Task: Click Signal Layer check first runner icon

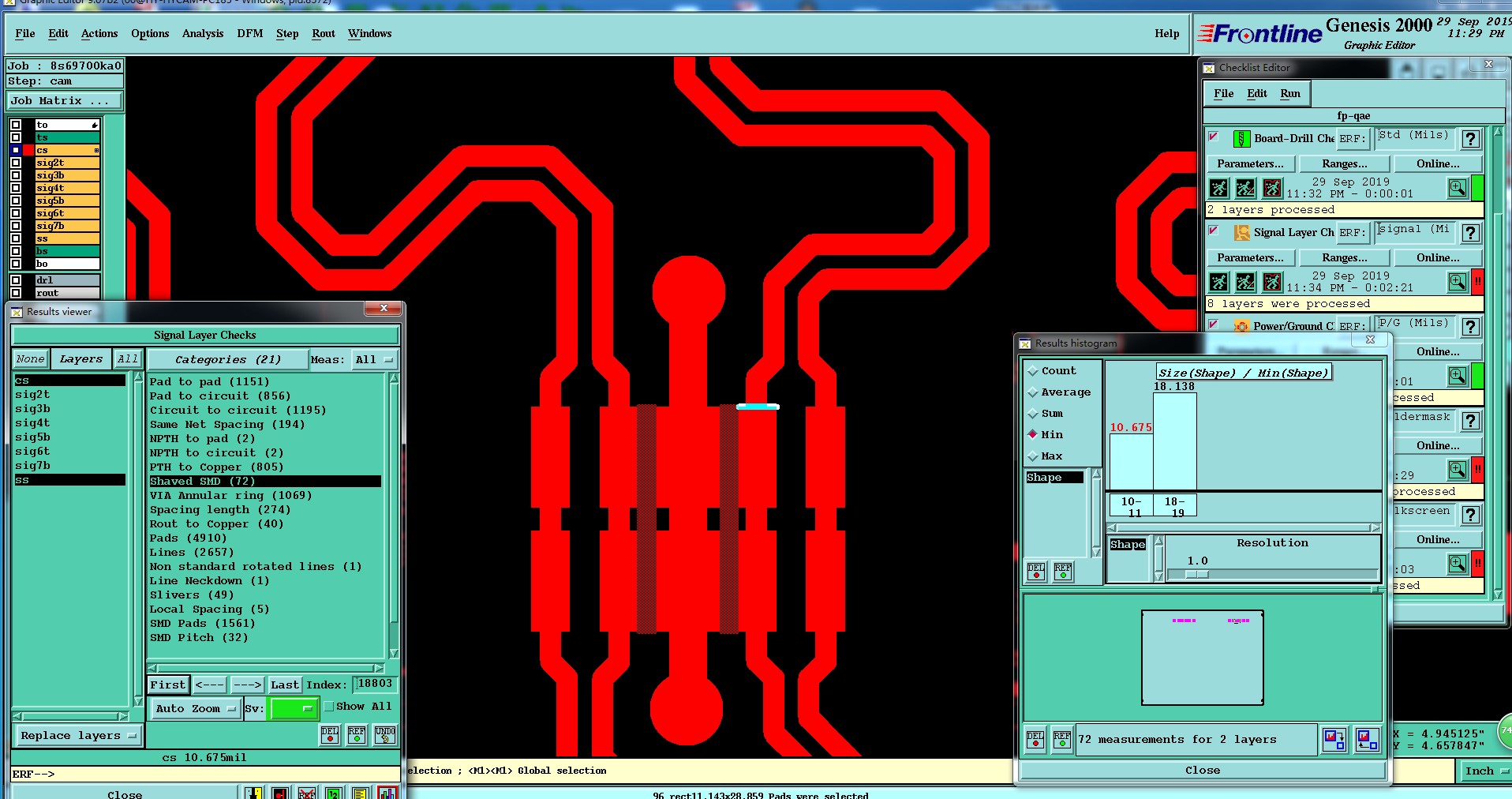Action: (x=1219, y=282)
